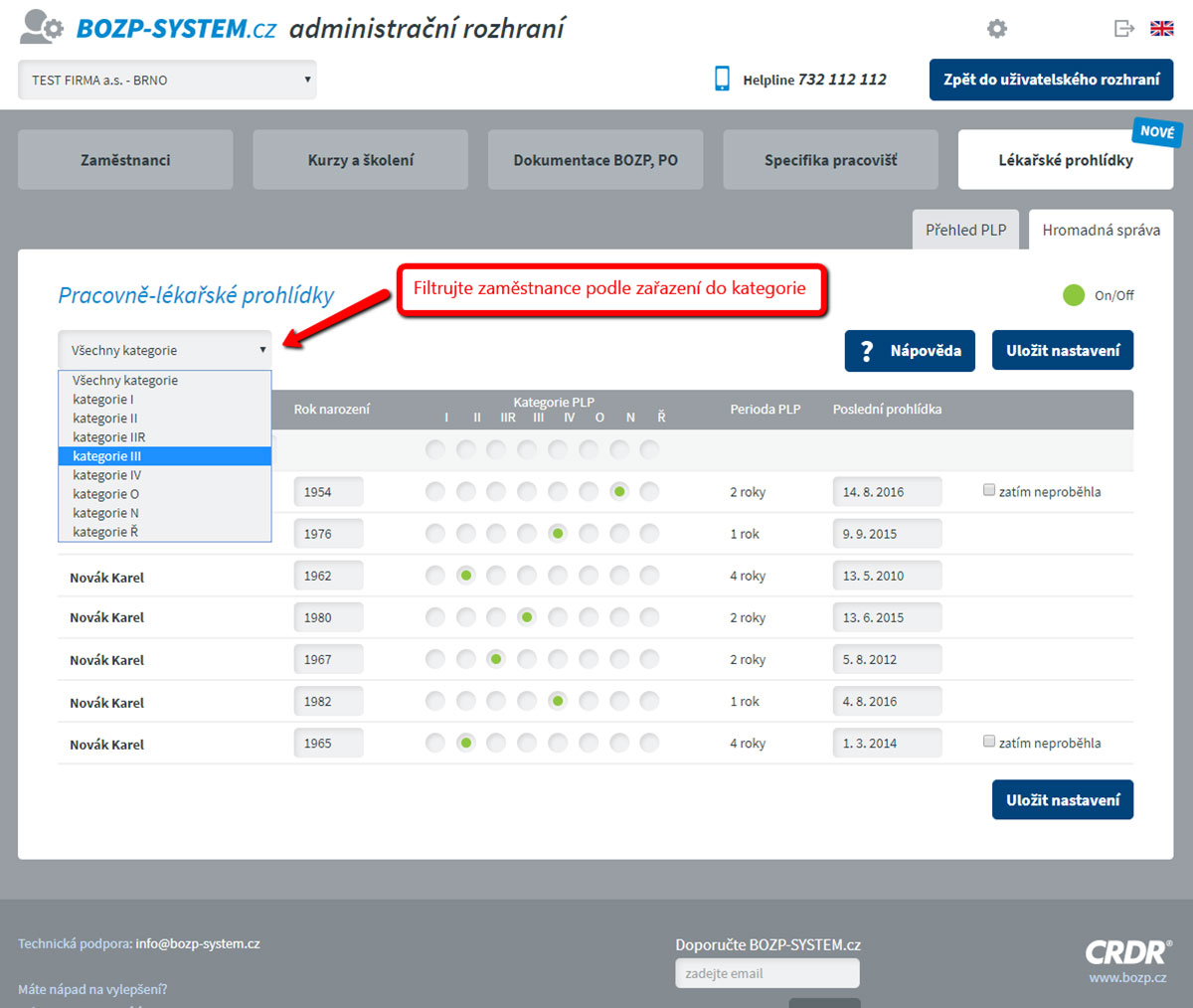This screenshot has width=1193, height=1008.
Task: Edit birth year field showing 1982
Action: (x=328, y=701)
